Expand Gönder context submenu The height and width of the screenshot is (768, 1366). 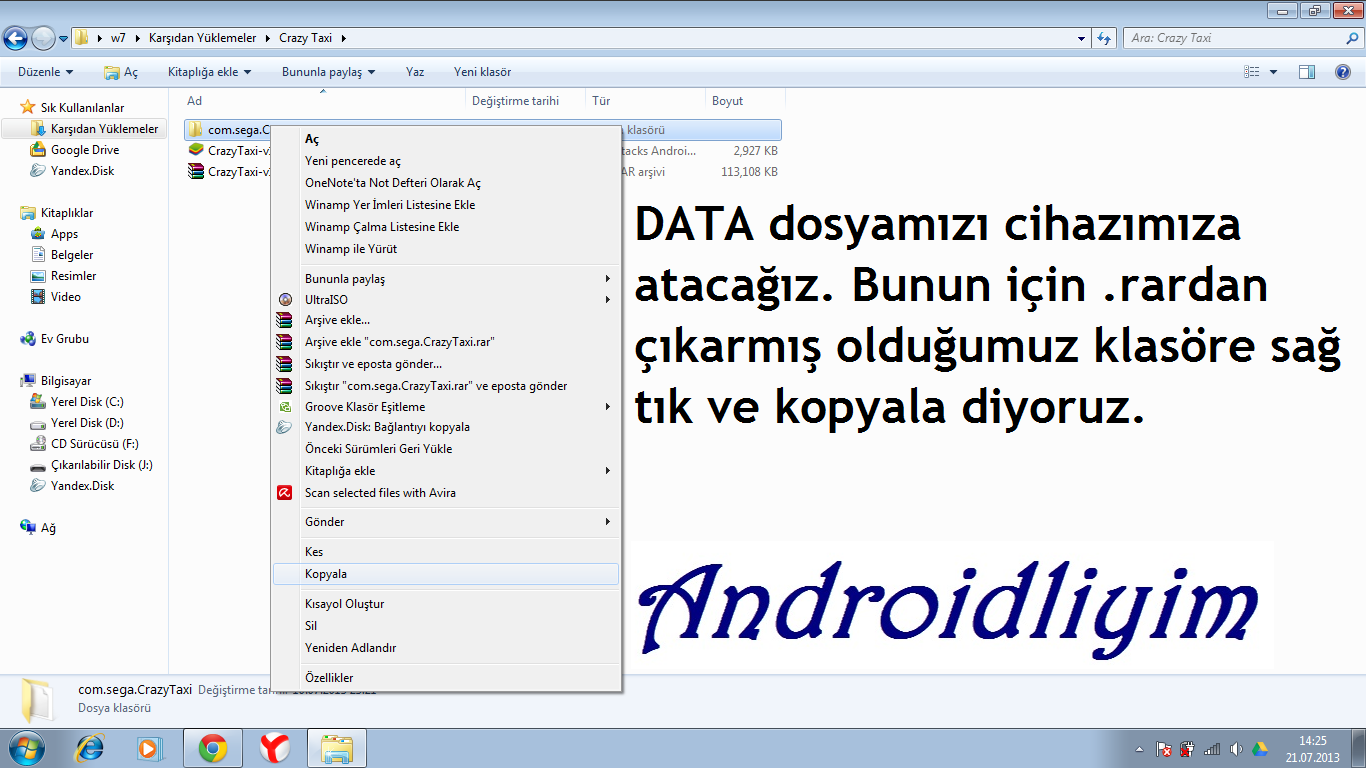pyautogui.click(x=446, y=522)
